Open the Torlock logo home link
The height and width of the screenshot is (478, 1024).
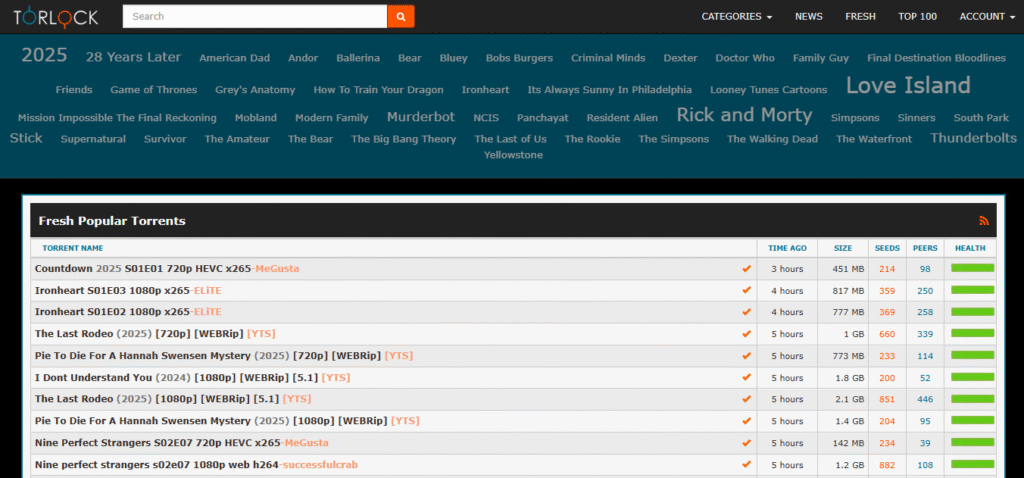(x=56, y=16)
